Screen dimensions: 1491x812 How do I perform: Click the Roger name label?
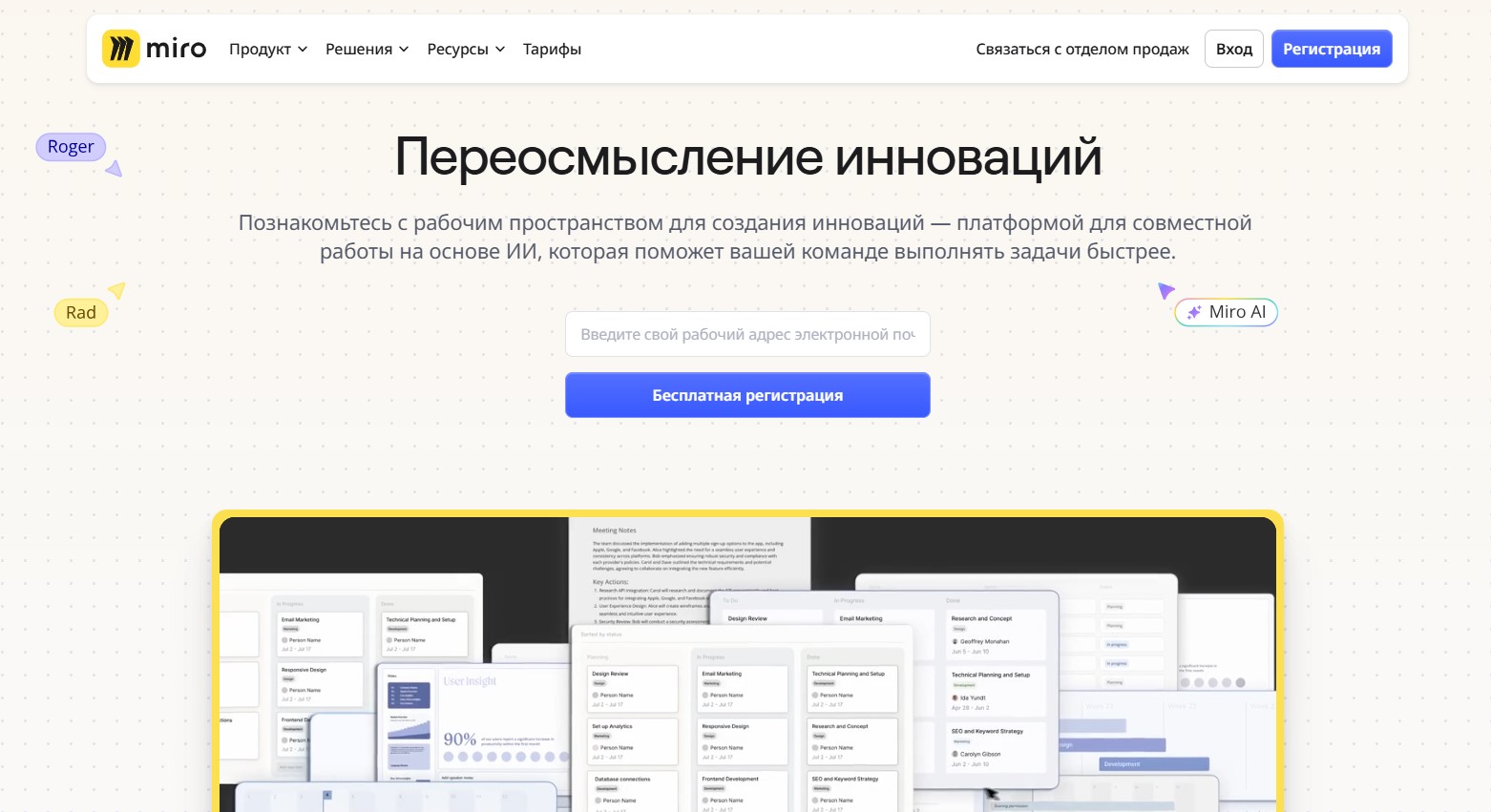tap(71, 147)
